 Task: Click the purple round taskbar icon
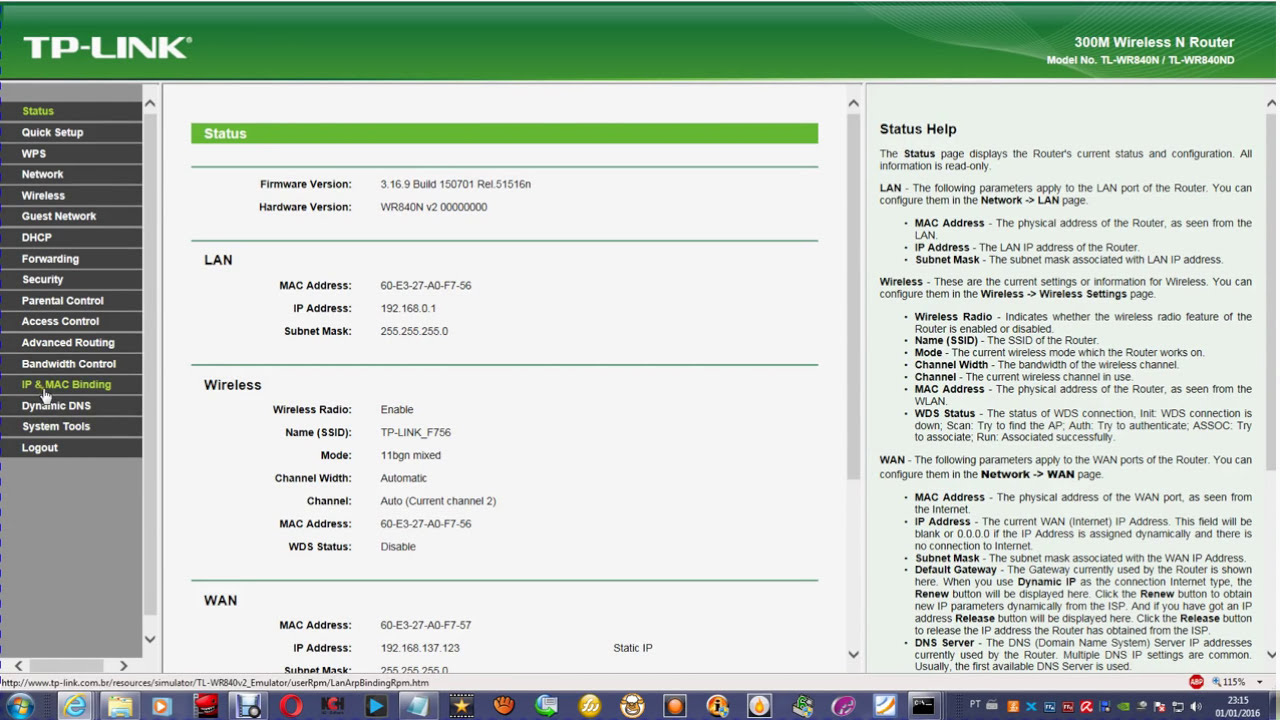[843, 707]
